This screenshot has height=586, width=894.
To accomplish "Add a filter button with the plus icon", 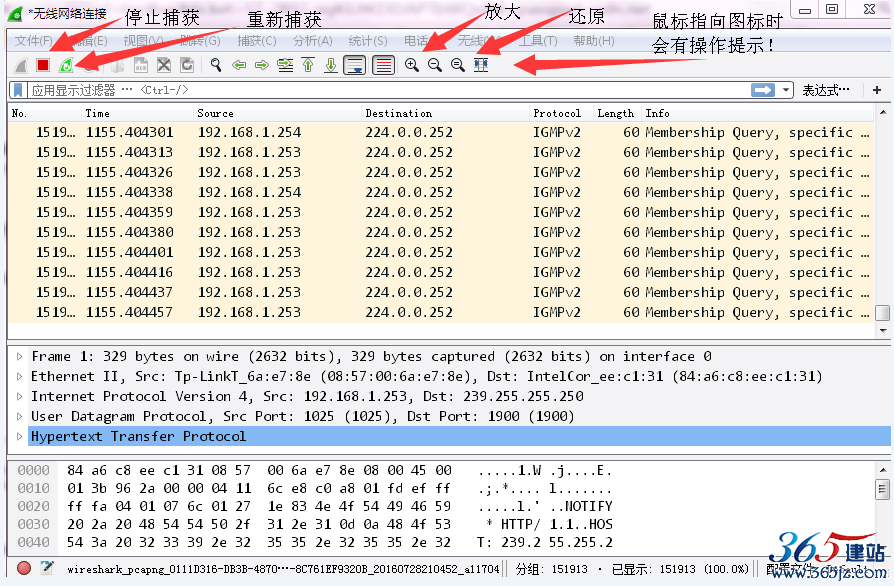I will pyautogui.click(x=877, y=90).
